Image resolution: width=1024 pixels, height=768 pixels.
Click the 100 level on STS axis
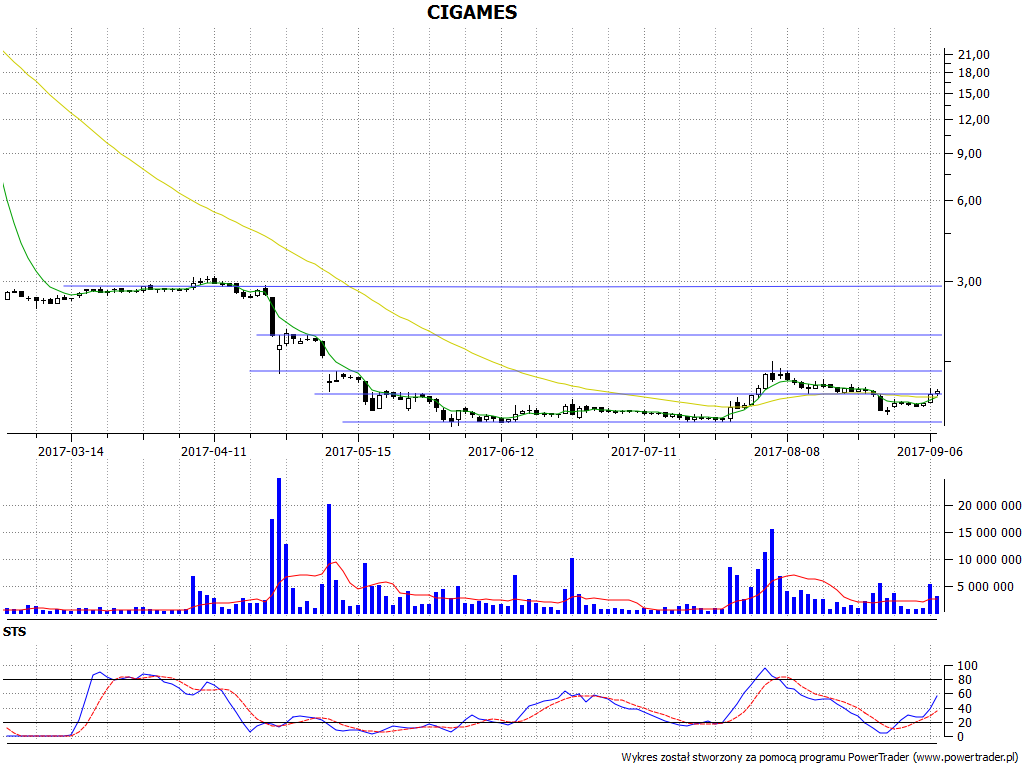[968, 666]
